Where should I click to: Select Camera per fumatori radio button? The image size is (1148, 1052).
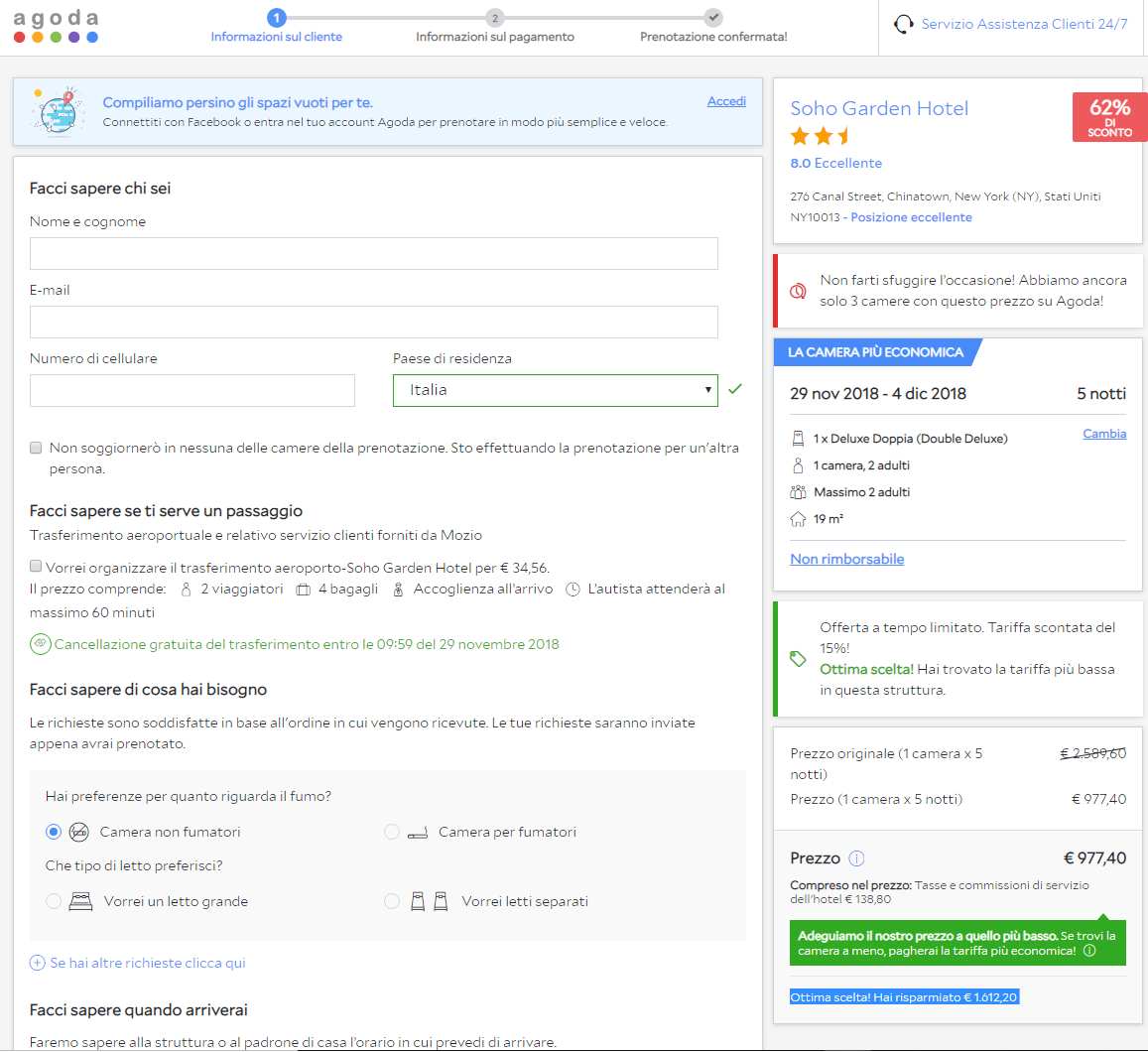393,833
